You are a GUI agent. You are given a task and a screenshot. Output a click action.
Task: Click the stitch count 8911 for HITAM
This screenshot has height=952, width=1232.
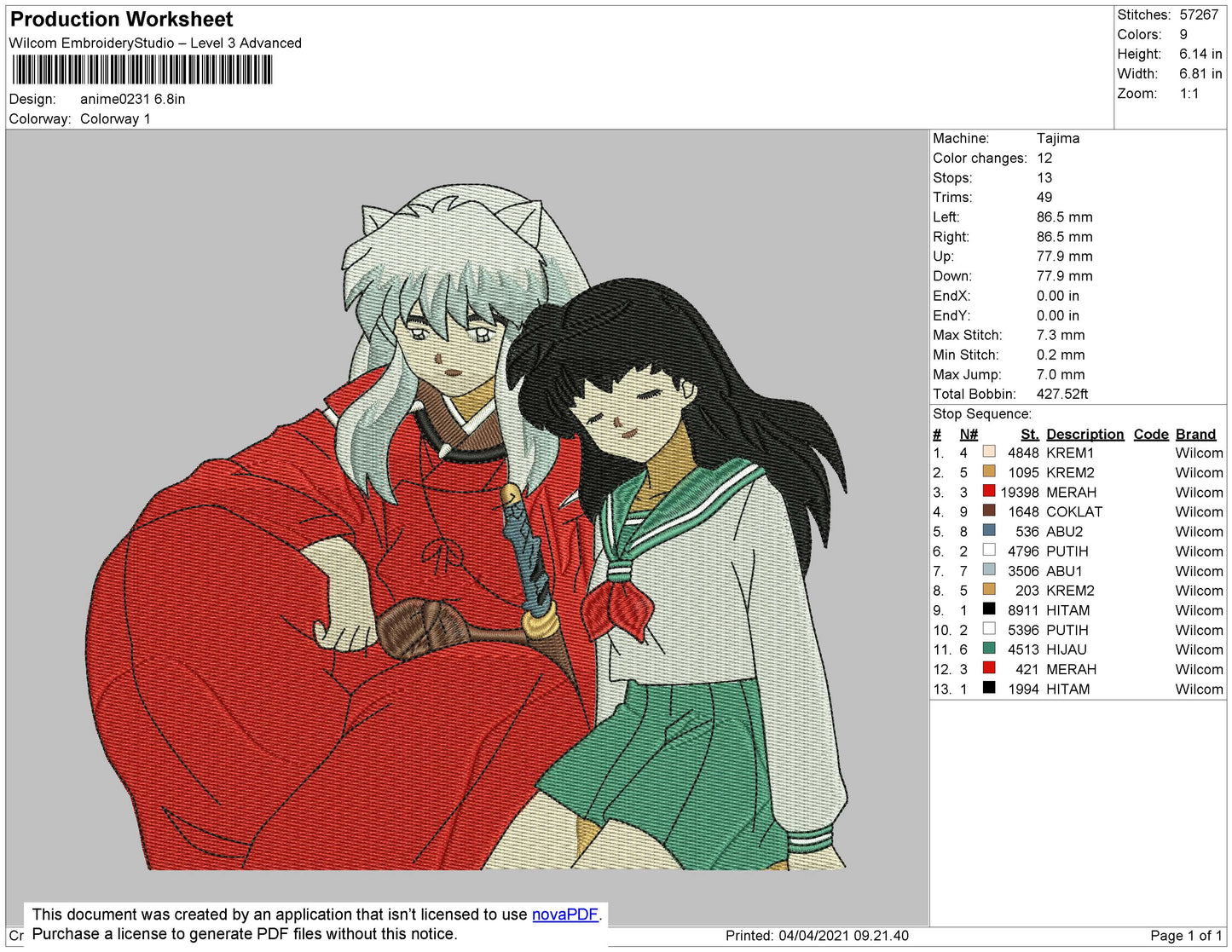1023,610
